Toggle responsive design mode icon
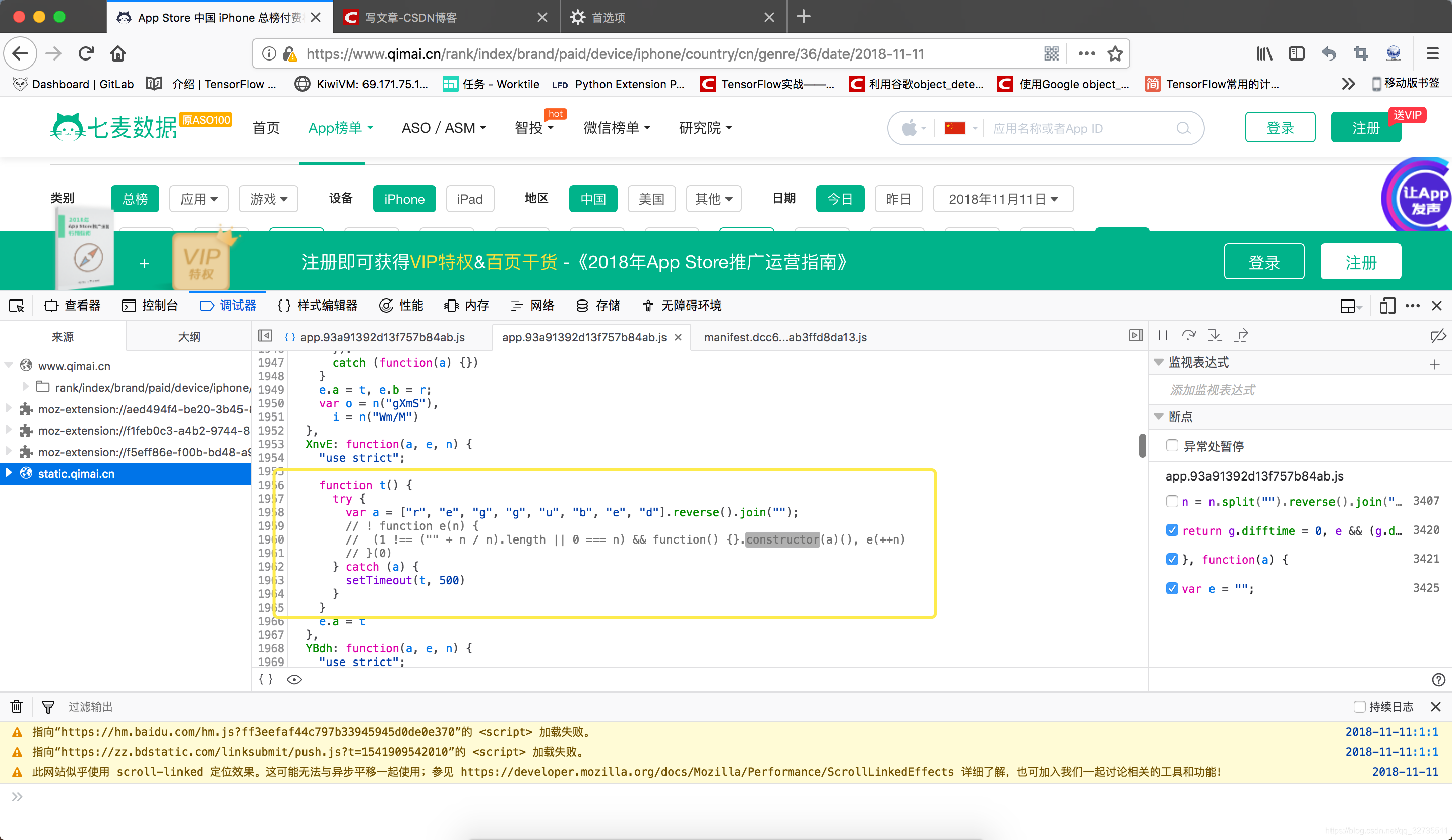 1387,306
